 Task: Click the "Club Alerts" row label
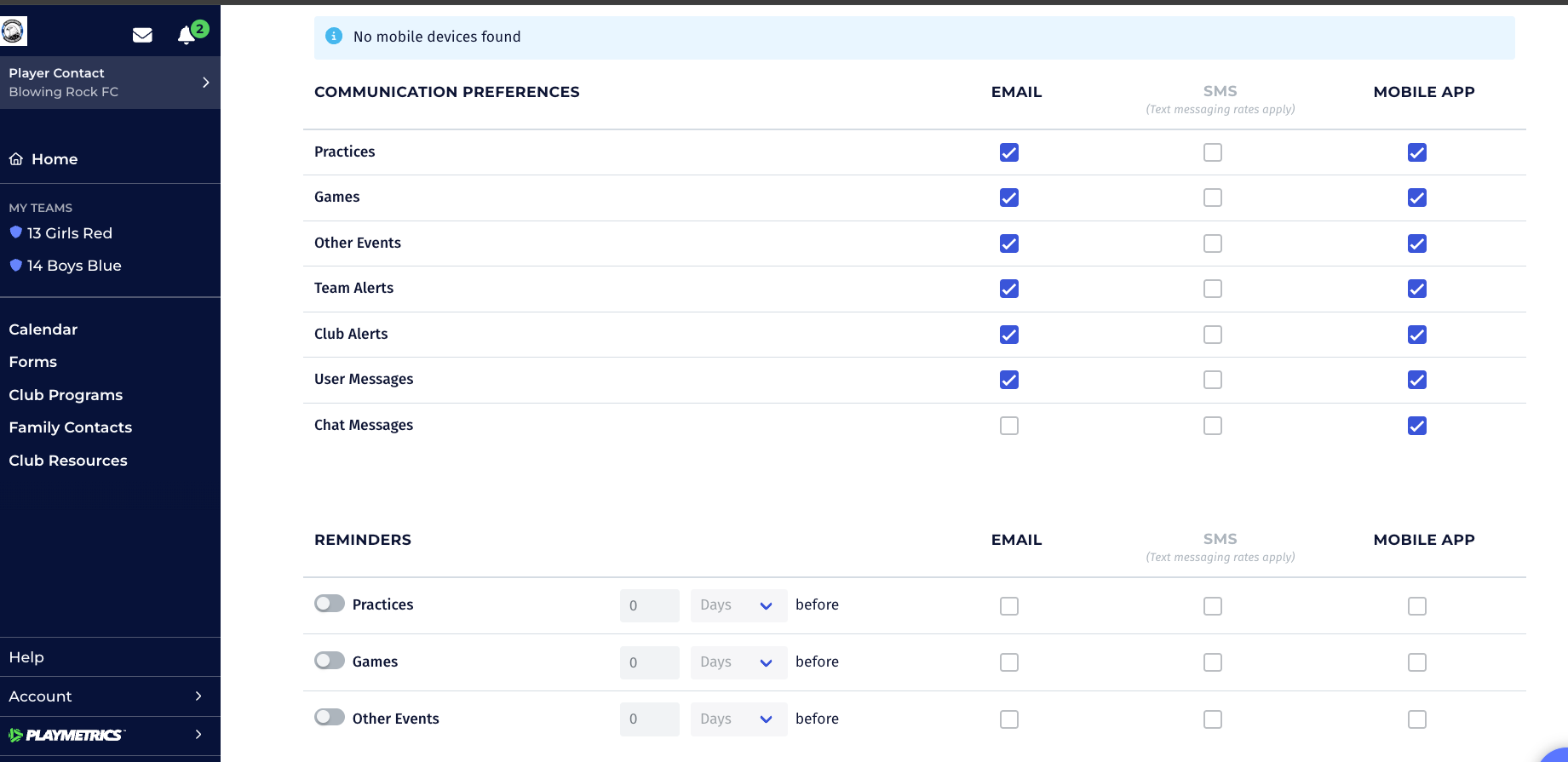pyautogui.click(x=351, y=334)
